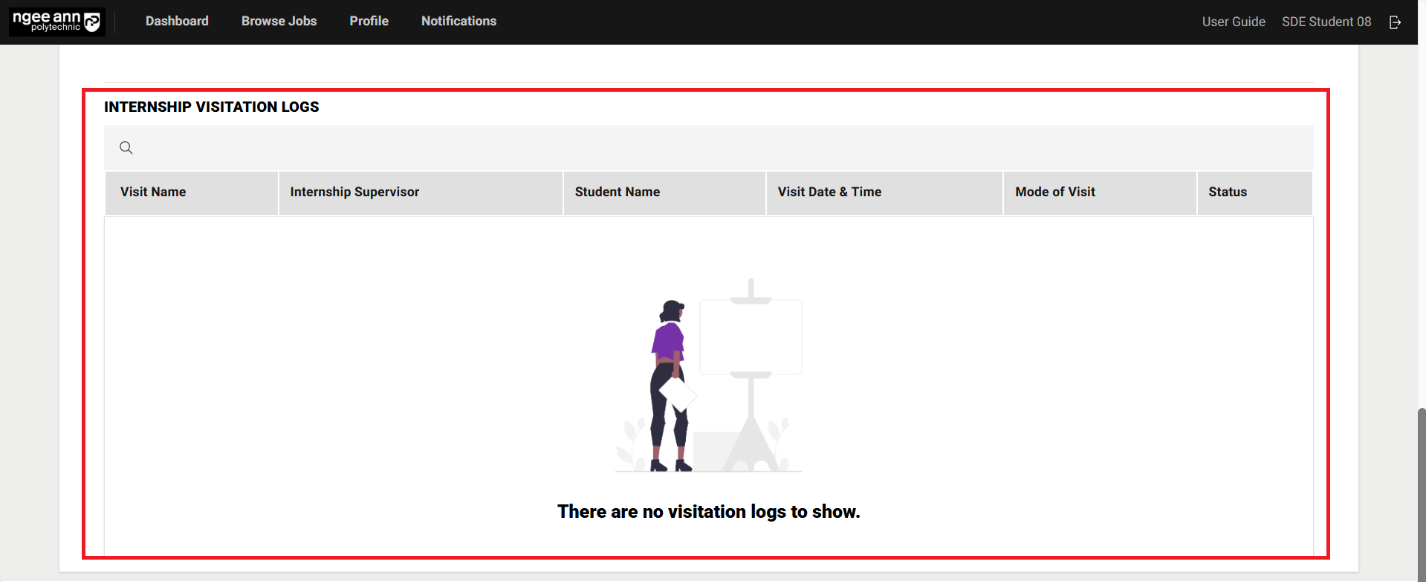
Task: Open the Dashboard menu item
Action: [x=177, y=20]
